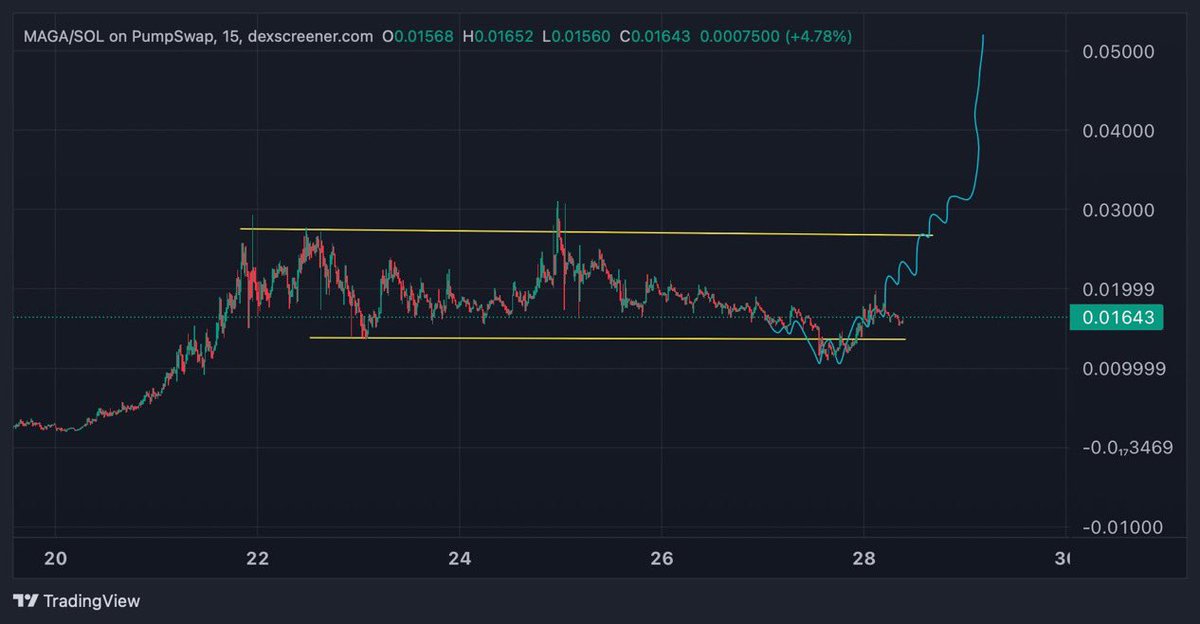Select the lower yellow support trendline
This screenshot has width=1200, height=624.
pos(607,339)
